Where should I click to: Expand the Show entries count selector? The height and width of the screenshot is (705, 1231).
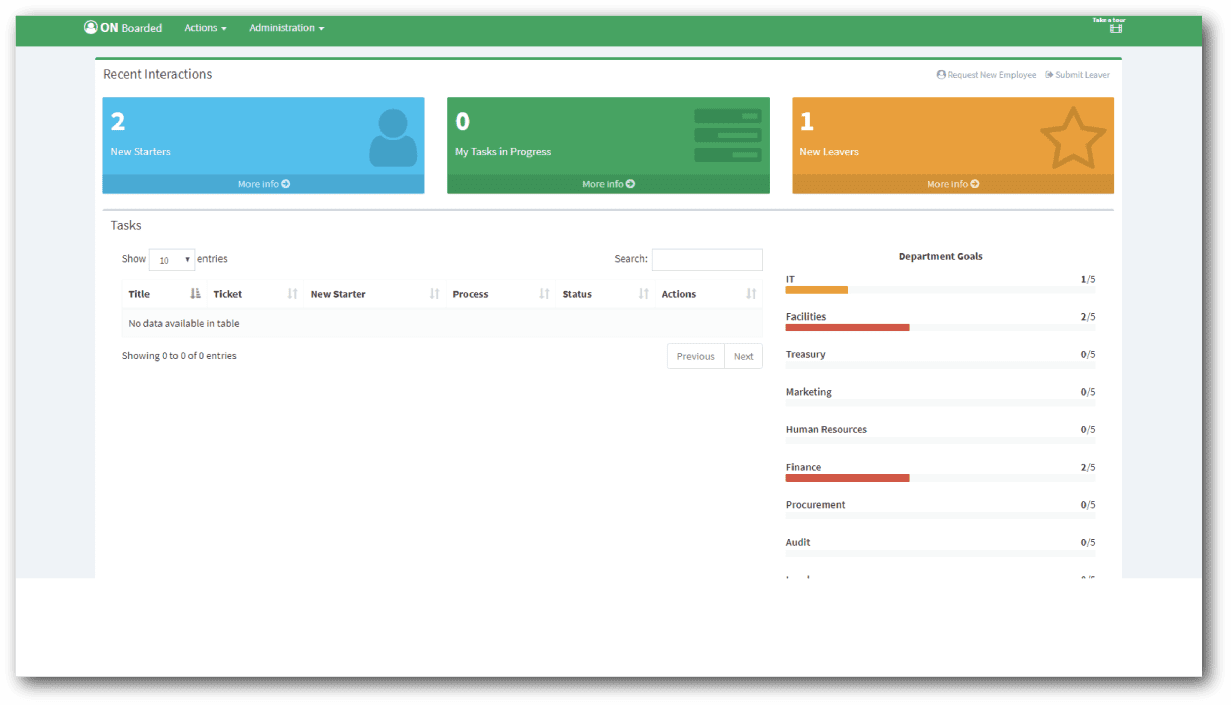(172, 260)
